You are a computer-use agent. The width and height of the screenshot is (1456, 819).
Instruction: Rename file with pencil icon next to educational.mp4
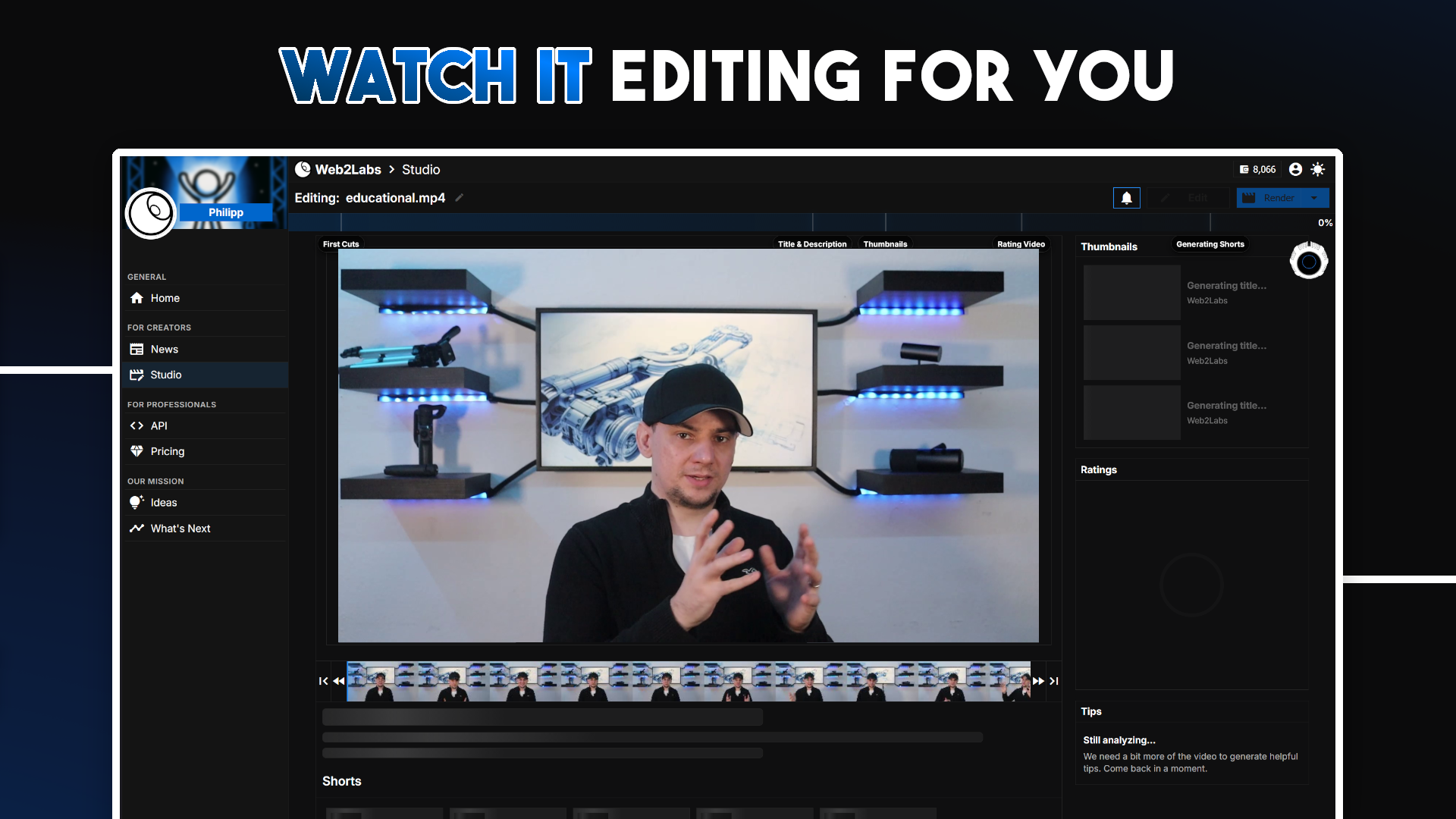(459, 198)
